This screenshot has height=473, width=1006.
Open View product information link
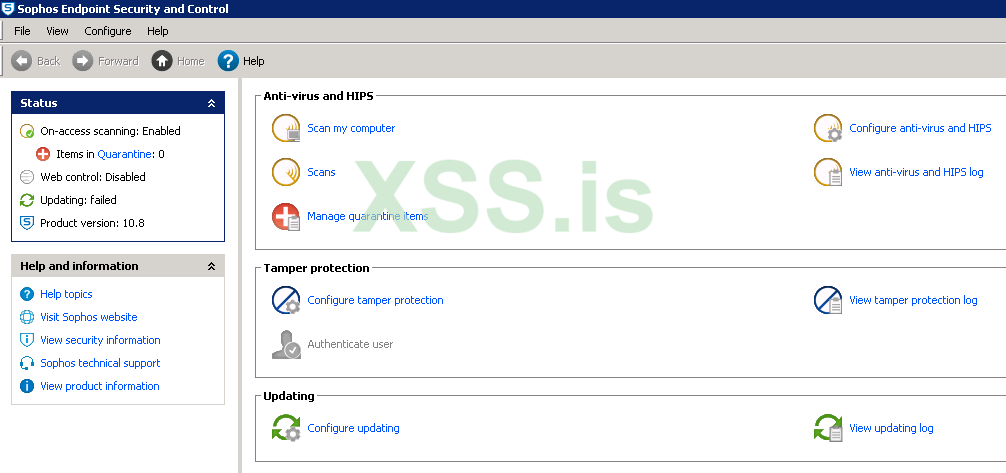coord(99,386)
